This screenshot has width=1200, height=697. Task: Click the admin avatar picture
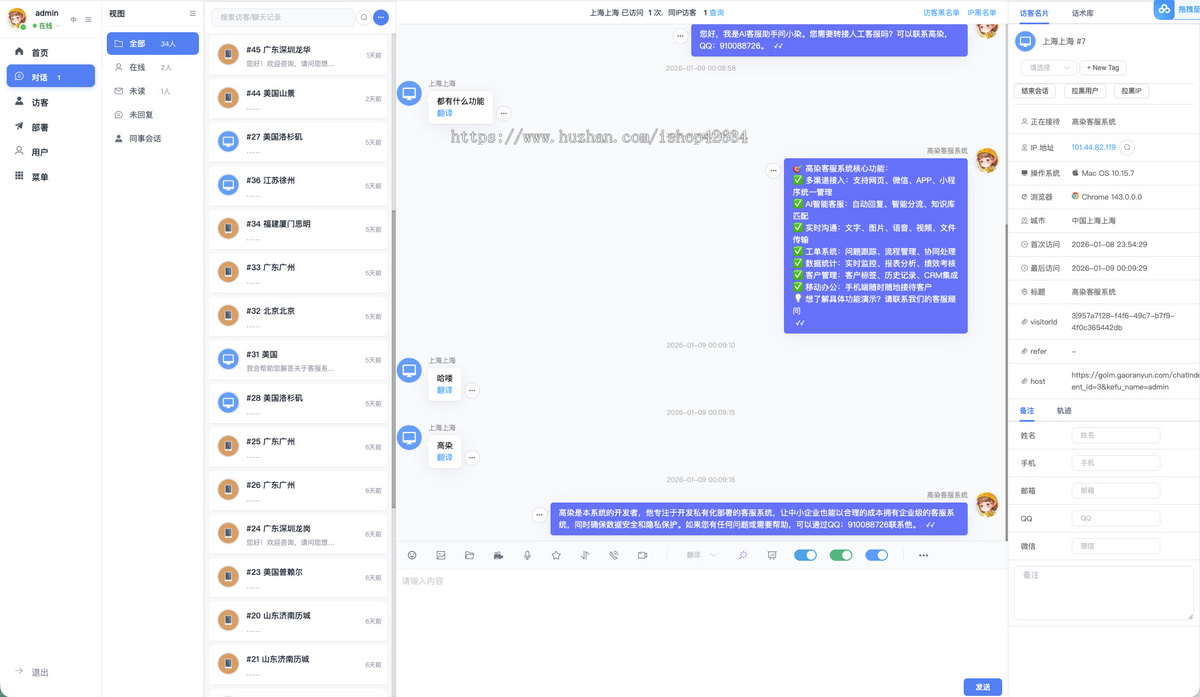click(17, 19)
